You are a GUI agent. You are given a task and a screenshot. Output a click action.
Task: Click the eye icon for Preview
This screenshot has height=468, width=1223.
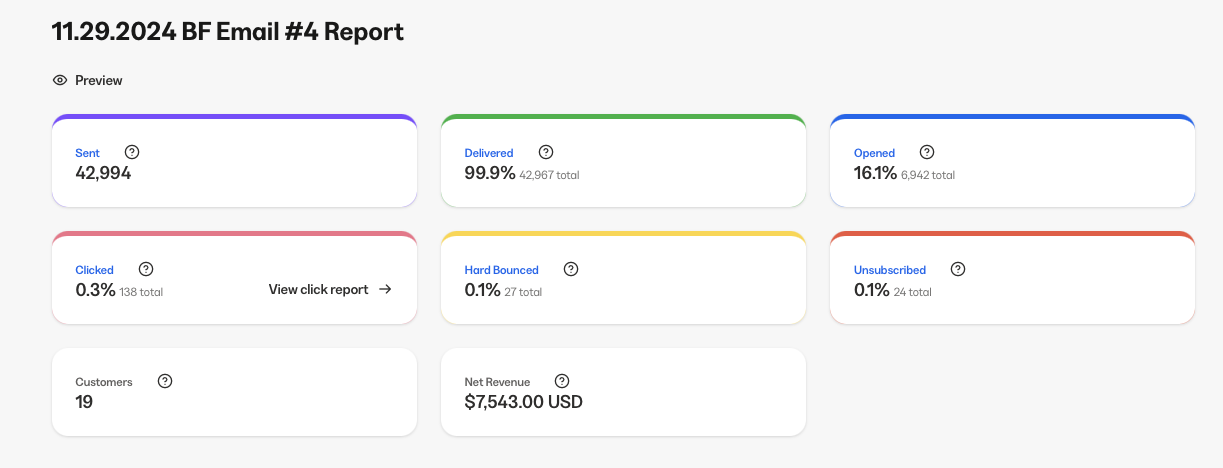point(60,80)
